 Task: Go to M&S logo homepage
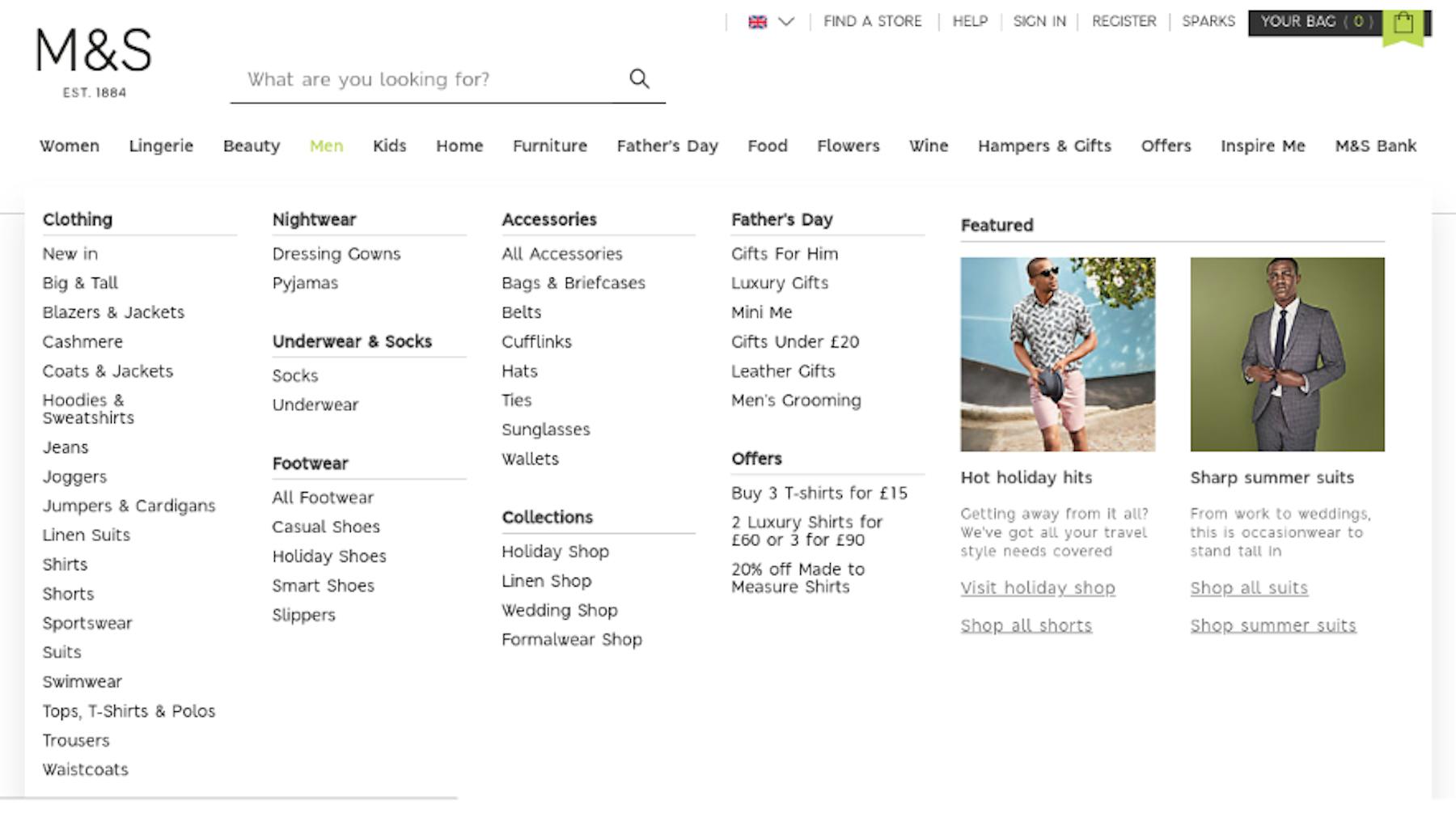coord(94,63)
